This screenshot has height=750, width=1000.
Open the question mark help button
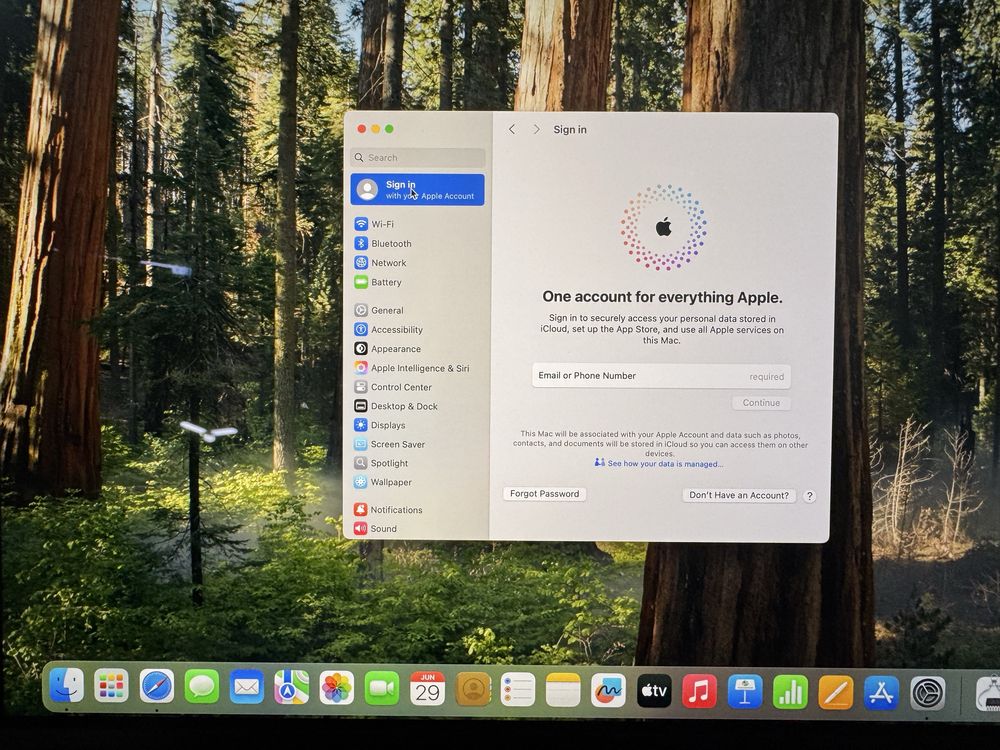click(809, 496)
